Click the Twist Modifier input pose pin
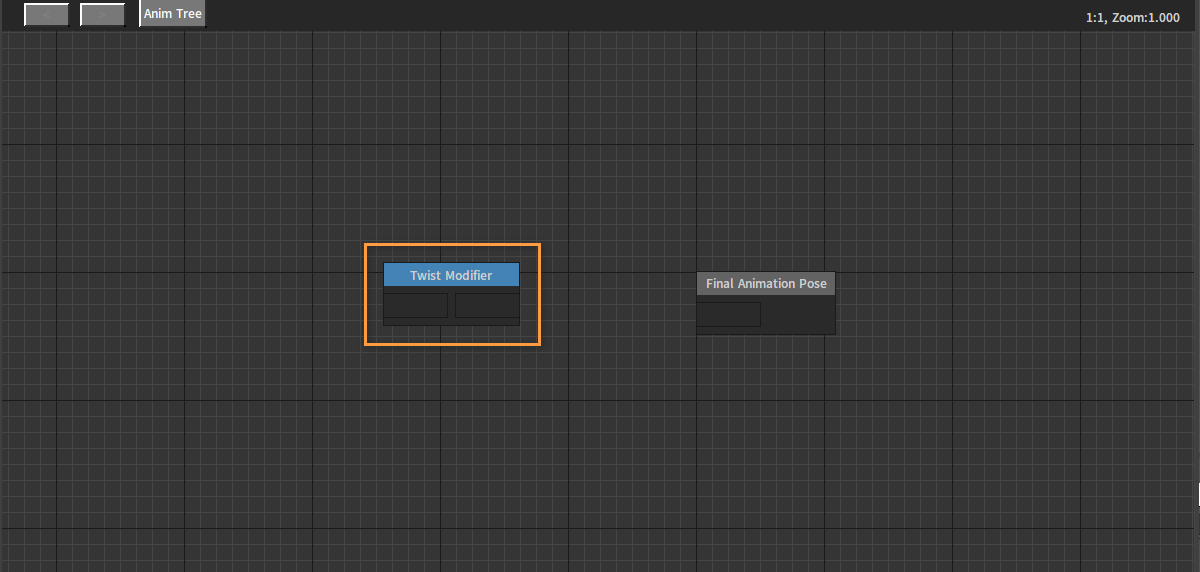 416,305
